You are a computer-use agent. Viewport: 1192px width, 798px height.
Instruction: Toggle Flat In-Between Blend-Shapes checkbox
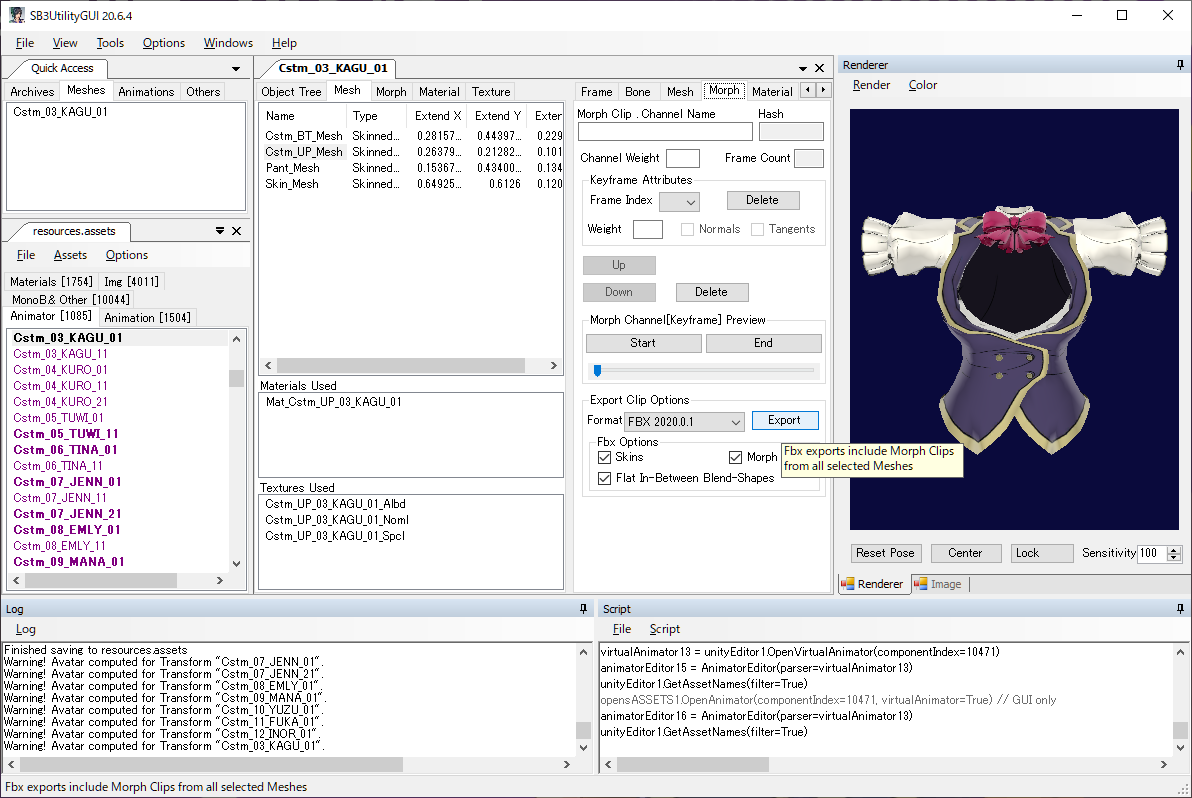[604, 478]
